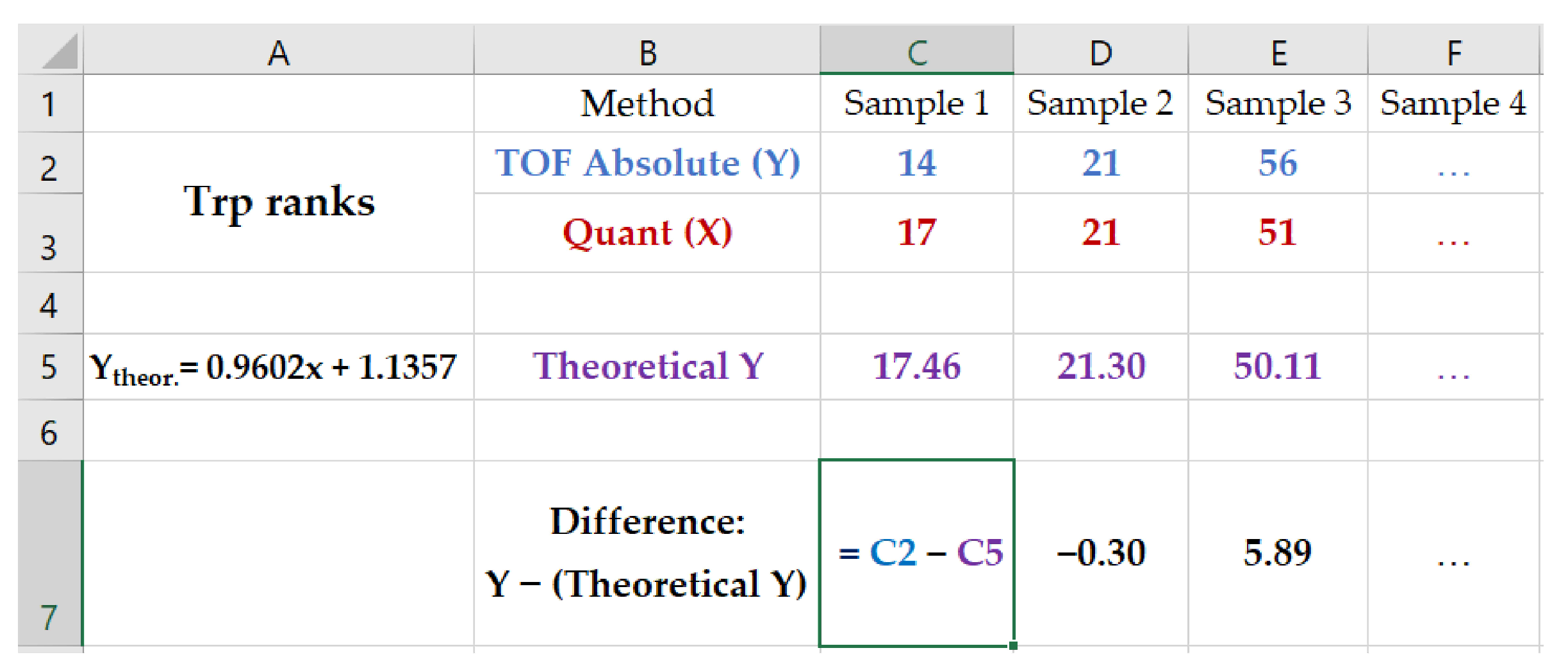Click the 'Sample 4' header cell
The image size is (1568, 664).
(x=1453, y=104)
